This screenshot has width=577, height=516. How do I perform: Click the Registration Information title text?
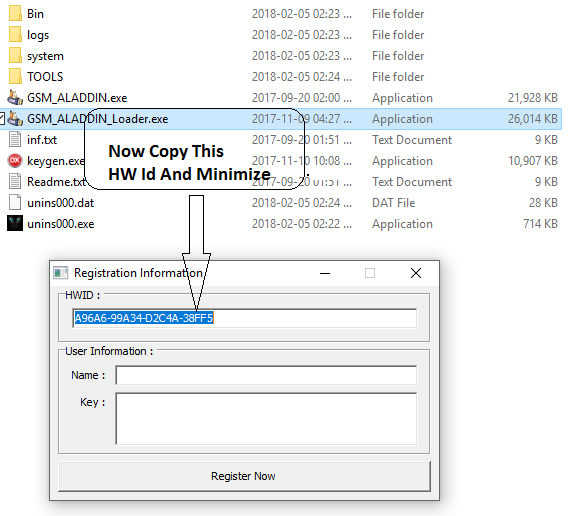(x=138, y=273)
